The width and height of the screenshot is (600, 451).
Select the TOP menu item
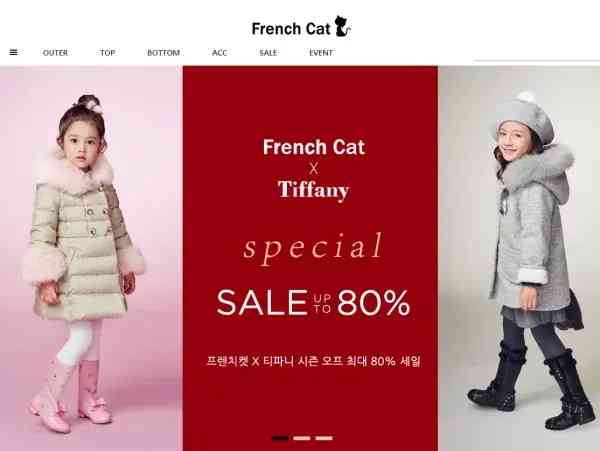(108, 52)
